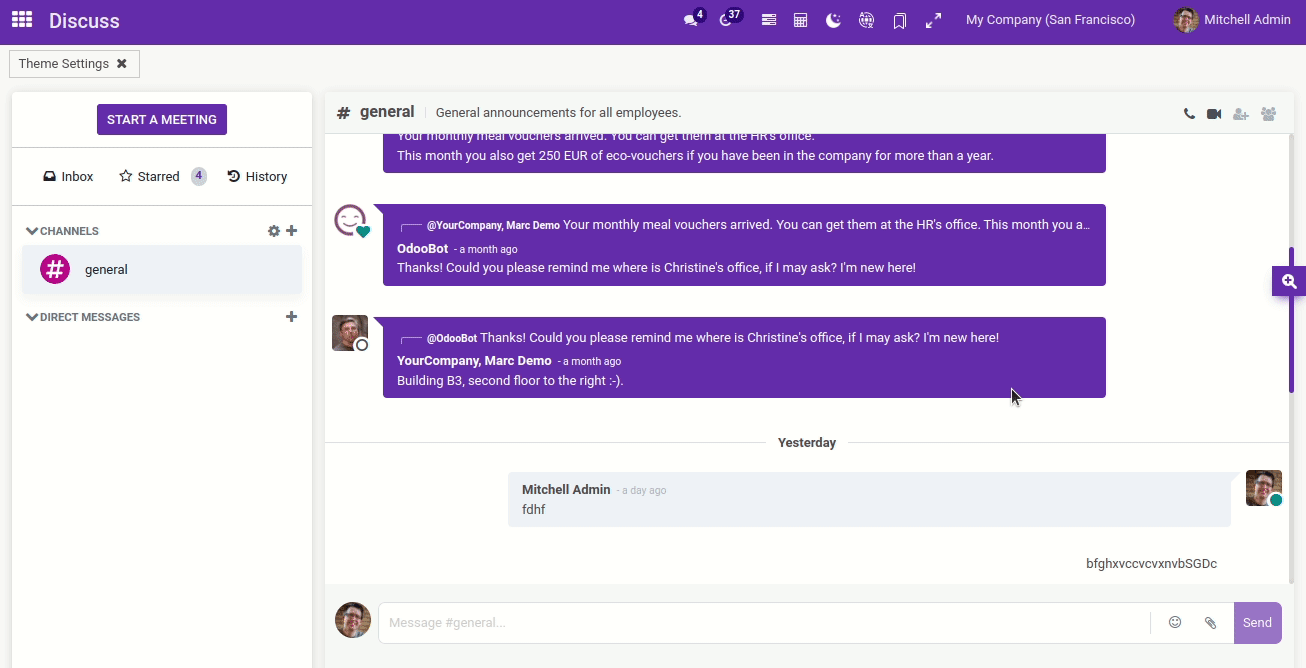Open channel settings gear icon
The height and width of the screenshot is (668, 1306).
coord(274,231)
